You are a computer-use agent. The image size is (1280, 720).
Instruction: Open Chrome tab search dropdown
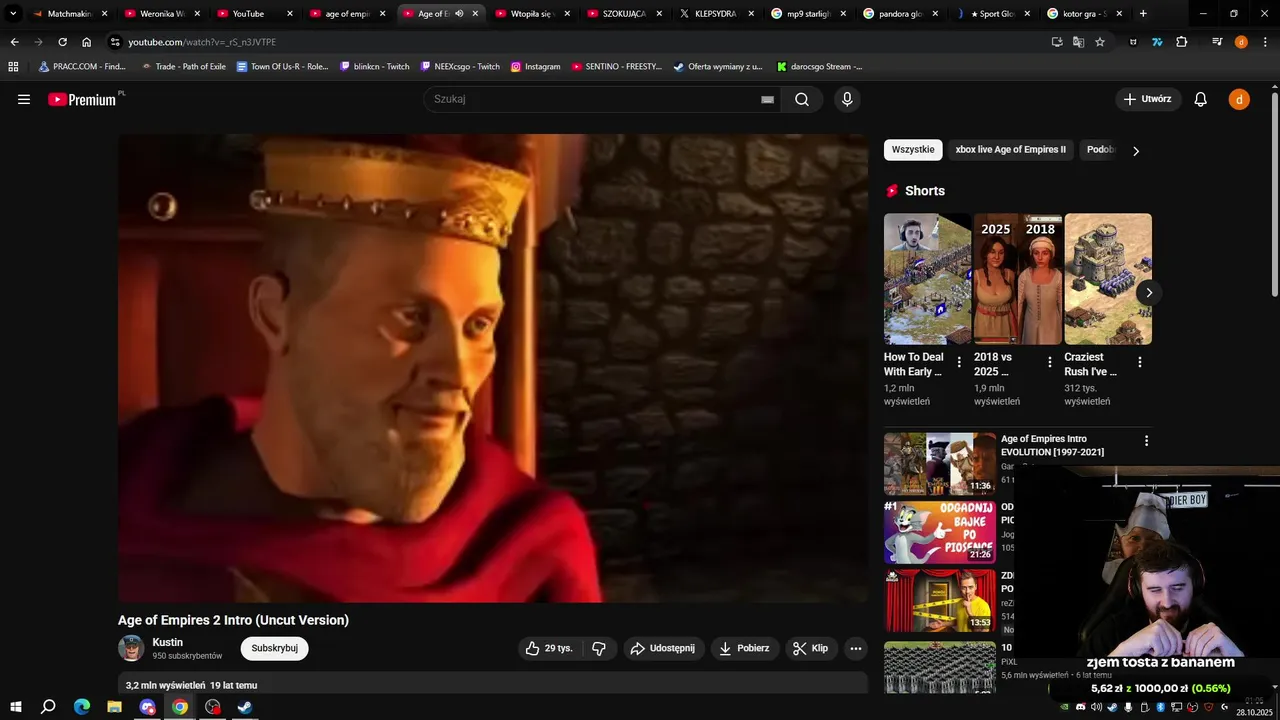pyautogui.click(x=13, y=14)
